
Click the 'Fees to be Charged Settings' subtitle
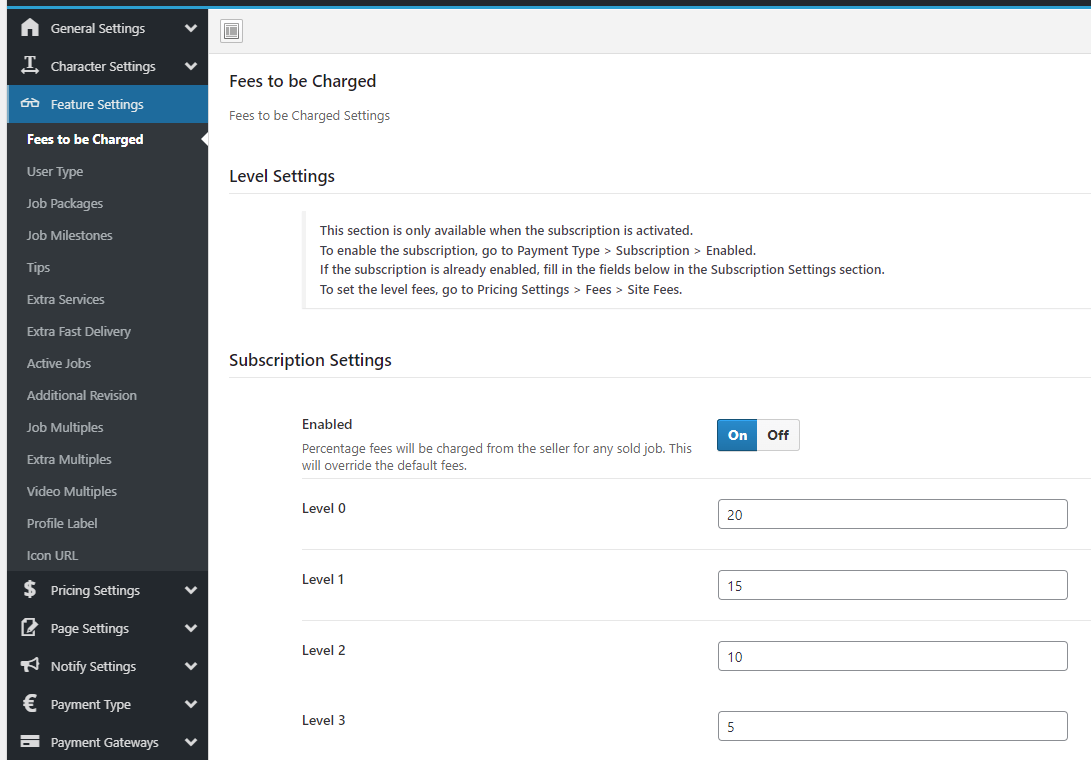[x=310, y=116]
